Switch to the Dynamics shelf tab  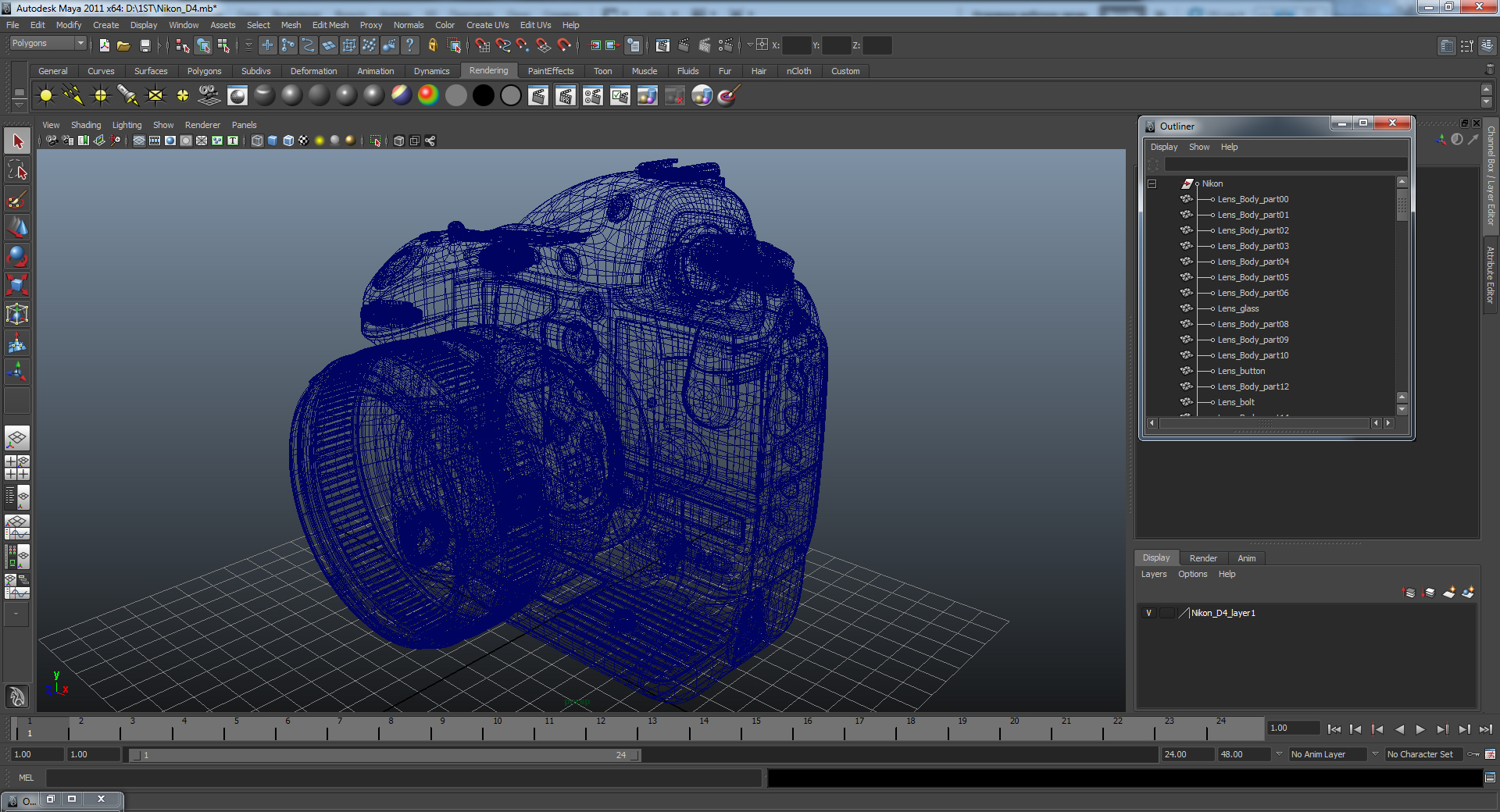coord(432,71)
